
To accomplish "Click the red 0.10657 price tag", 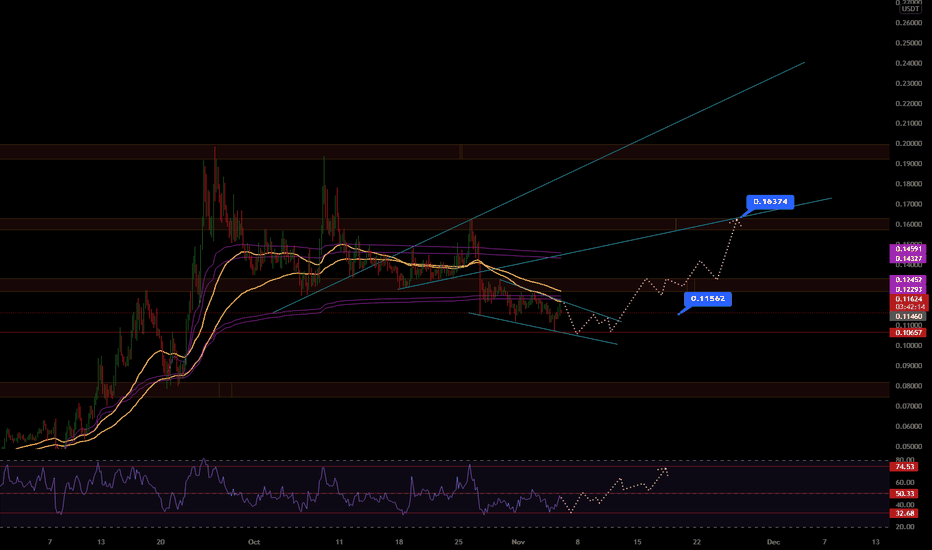I will point(909,332).
